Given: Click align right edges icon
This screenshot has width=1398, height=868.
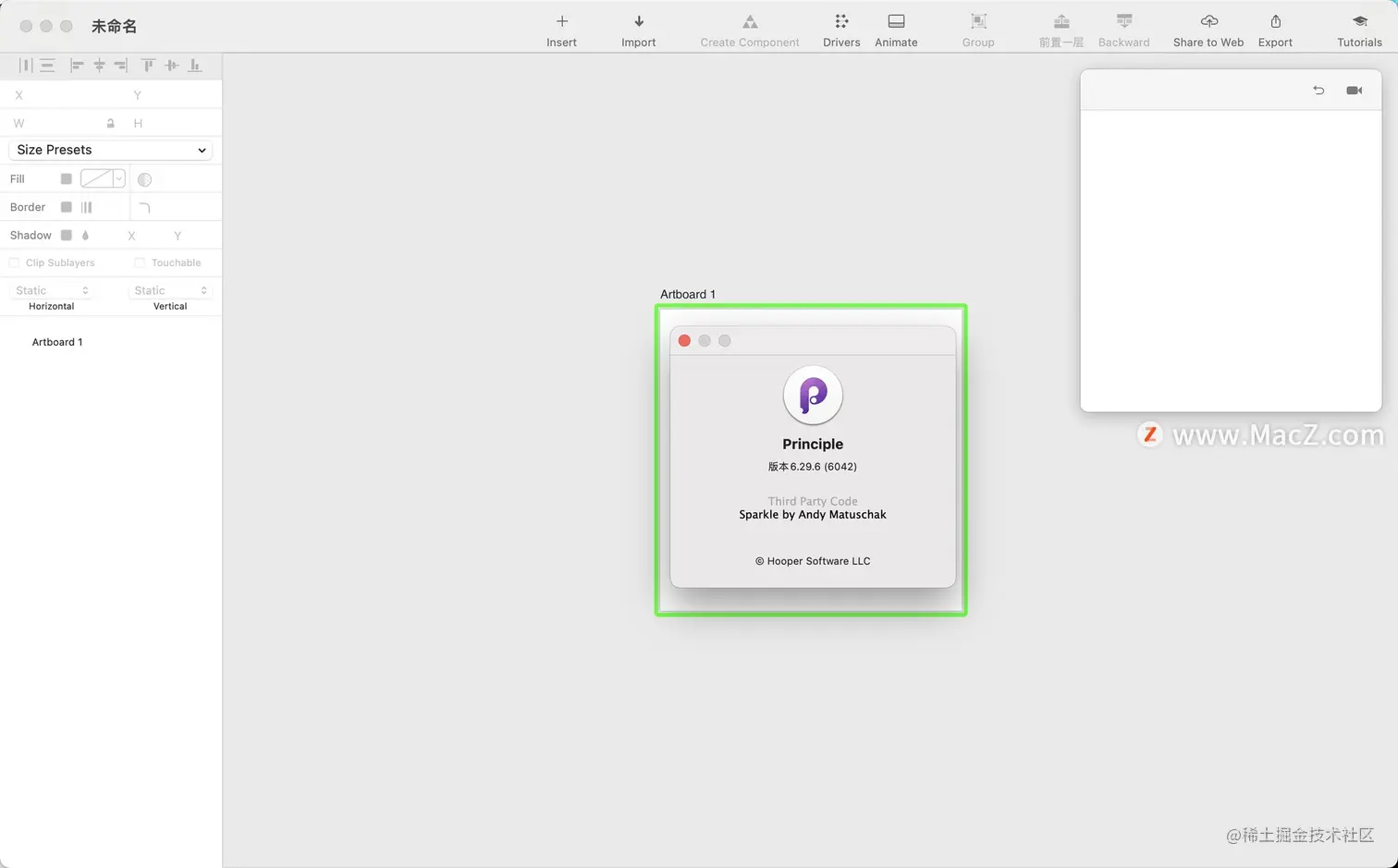Looking at the screenshot, I should (x=120, y=65).
